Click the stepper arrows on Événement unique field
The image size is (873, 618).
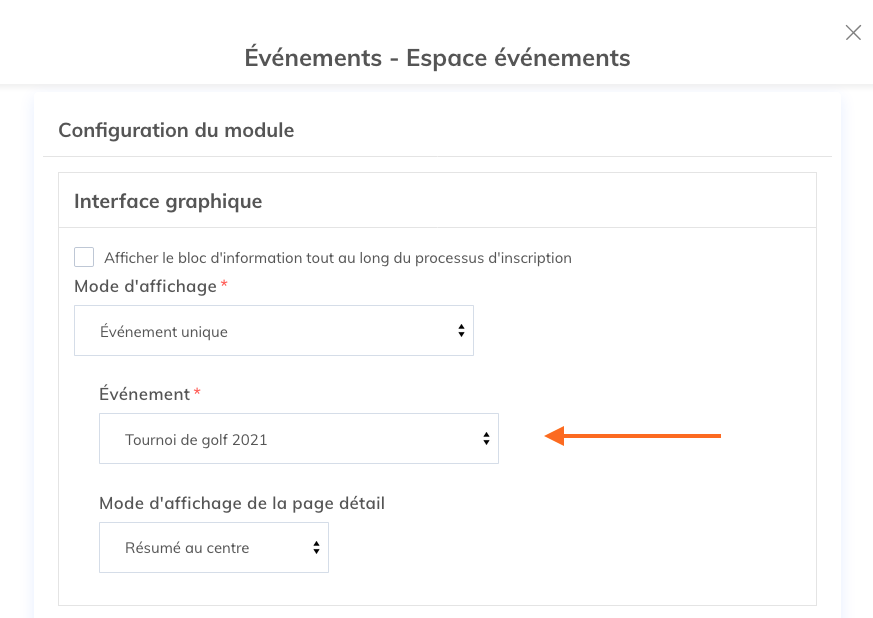coord(461,330)
